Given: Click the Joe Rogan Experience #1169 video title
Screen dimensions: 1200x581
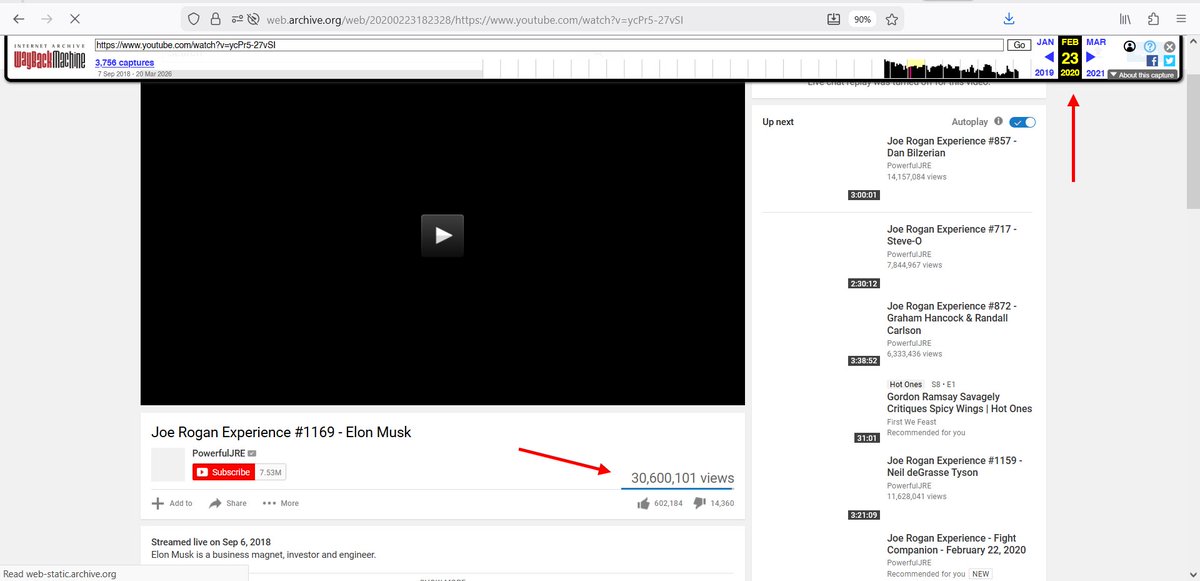Looking at the screenshot, I should point(281,432).
